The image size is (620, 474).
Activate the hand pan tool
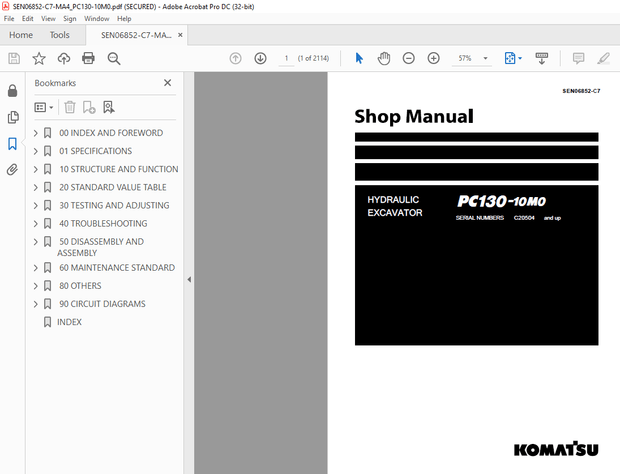pos(384,59)
